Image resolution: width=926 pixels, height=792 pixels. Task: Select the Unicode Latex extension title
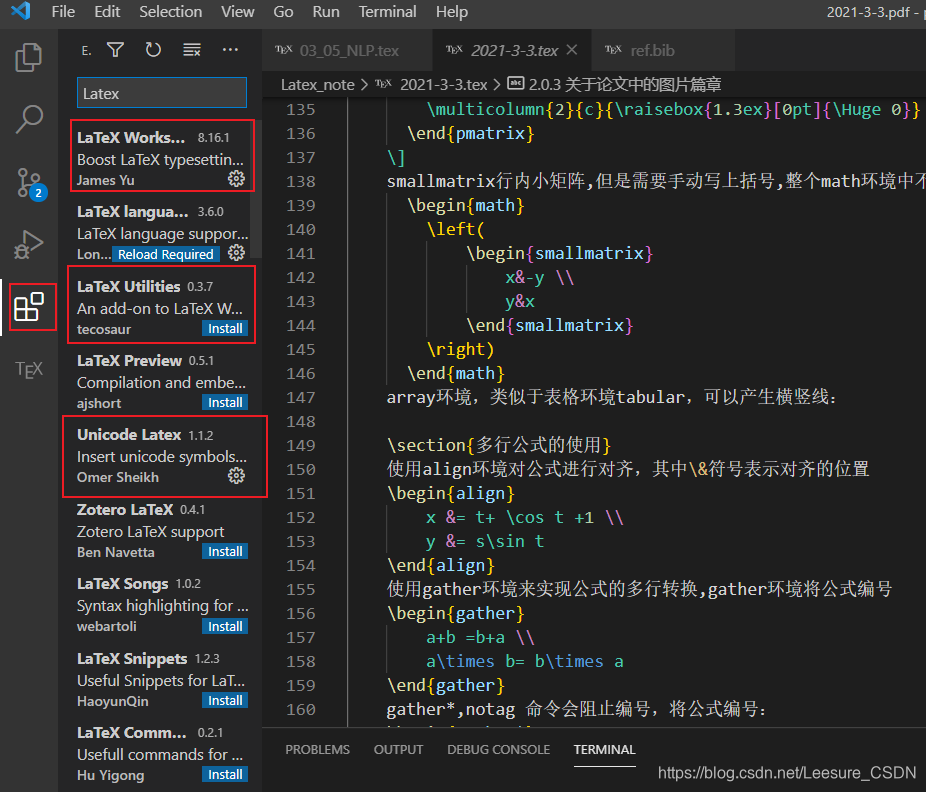point(129,435)
